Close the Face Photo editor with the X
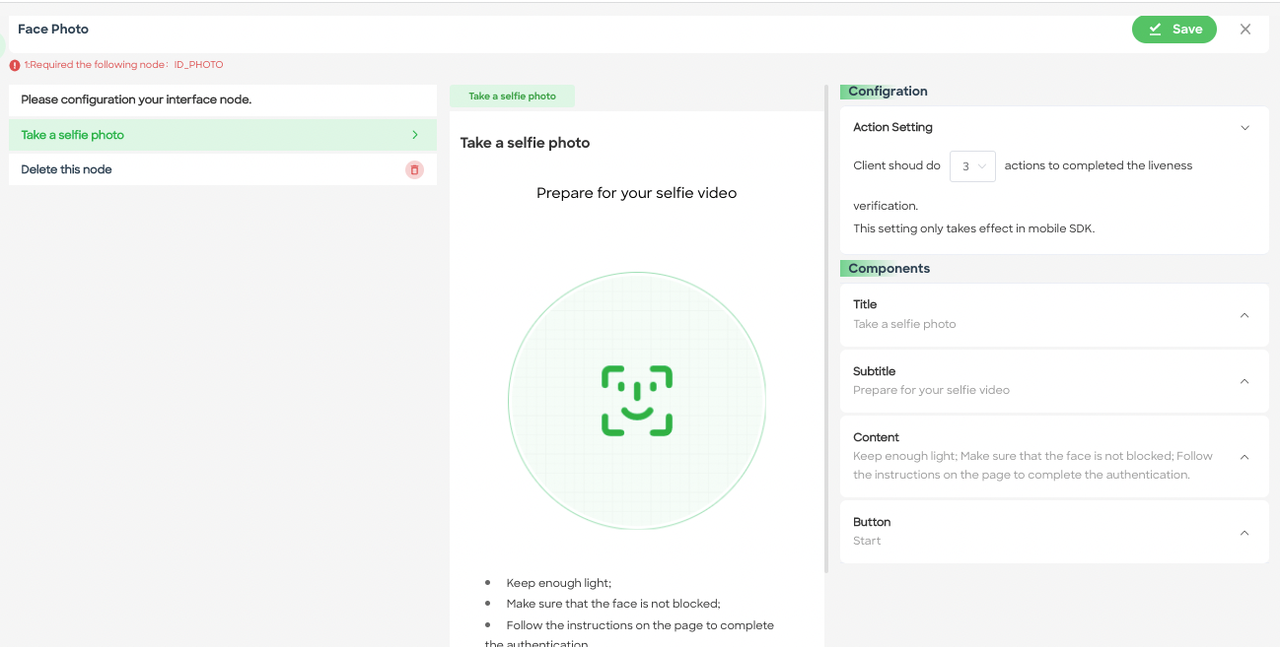 (x=1245, y=29)
